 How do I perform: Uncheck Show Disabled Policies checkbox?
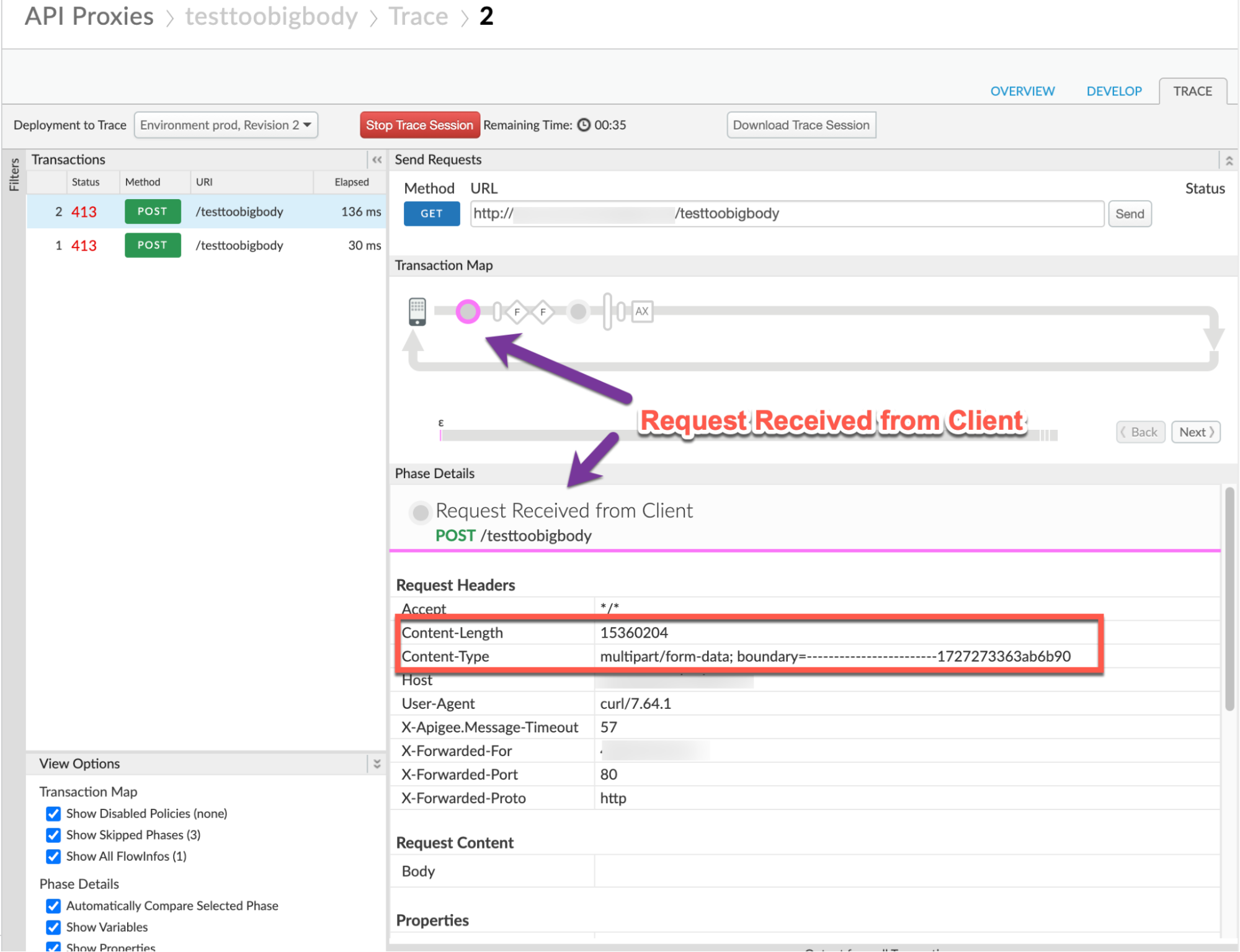(x=54, y=814)
